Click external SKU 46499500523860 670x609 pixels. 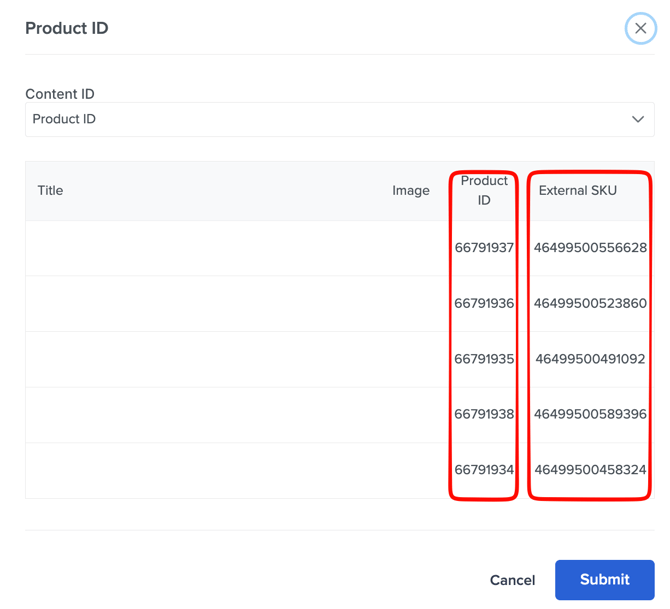(590, 303)
